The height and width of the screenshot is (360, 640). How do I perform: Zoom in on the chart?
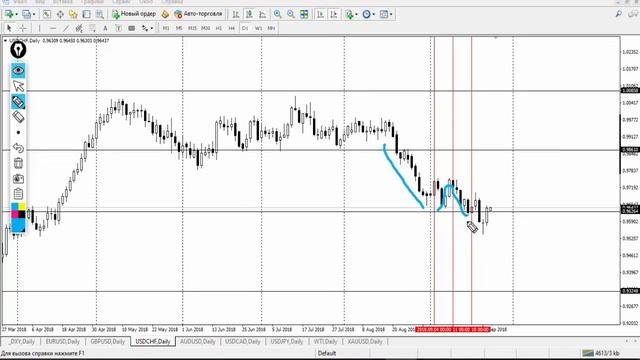pyautogui.click(x=278, y=14)
